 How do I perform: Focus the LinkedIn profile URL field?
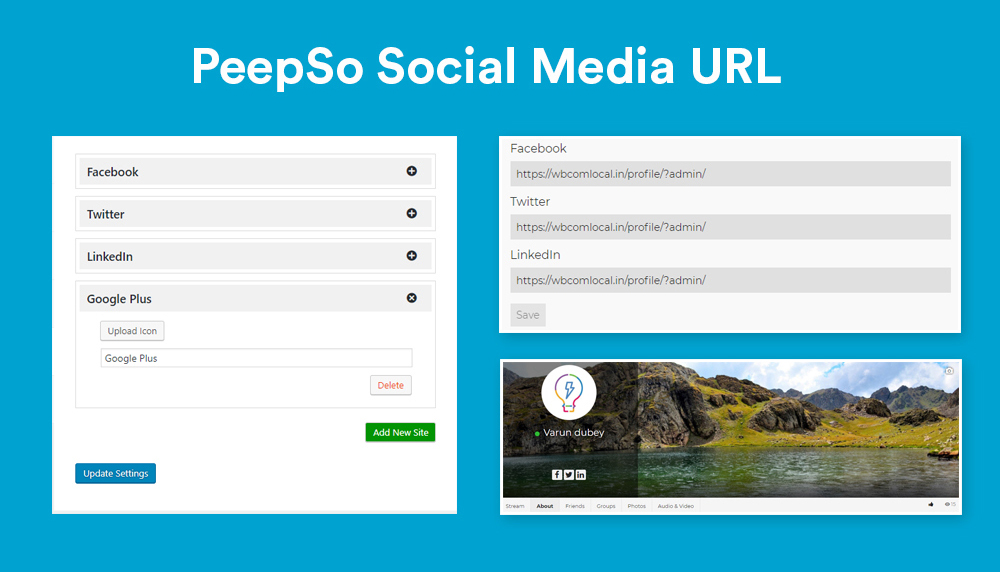730,280
